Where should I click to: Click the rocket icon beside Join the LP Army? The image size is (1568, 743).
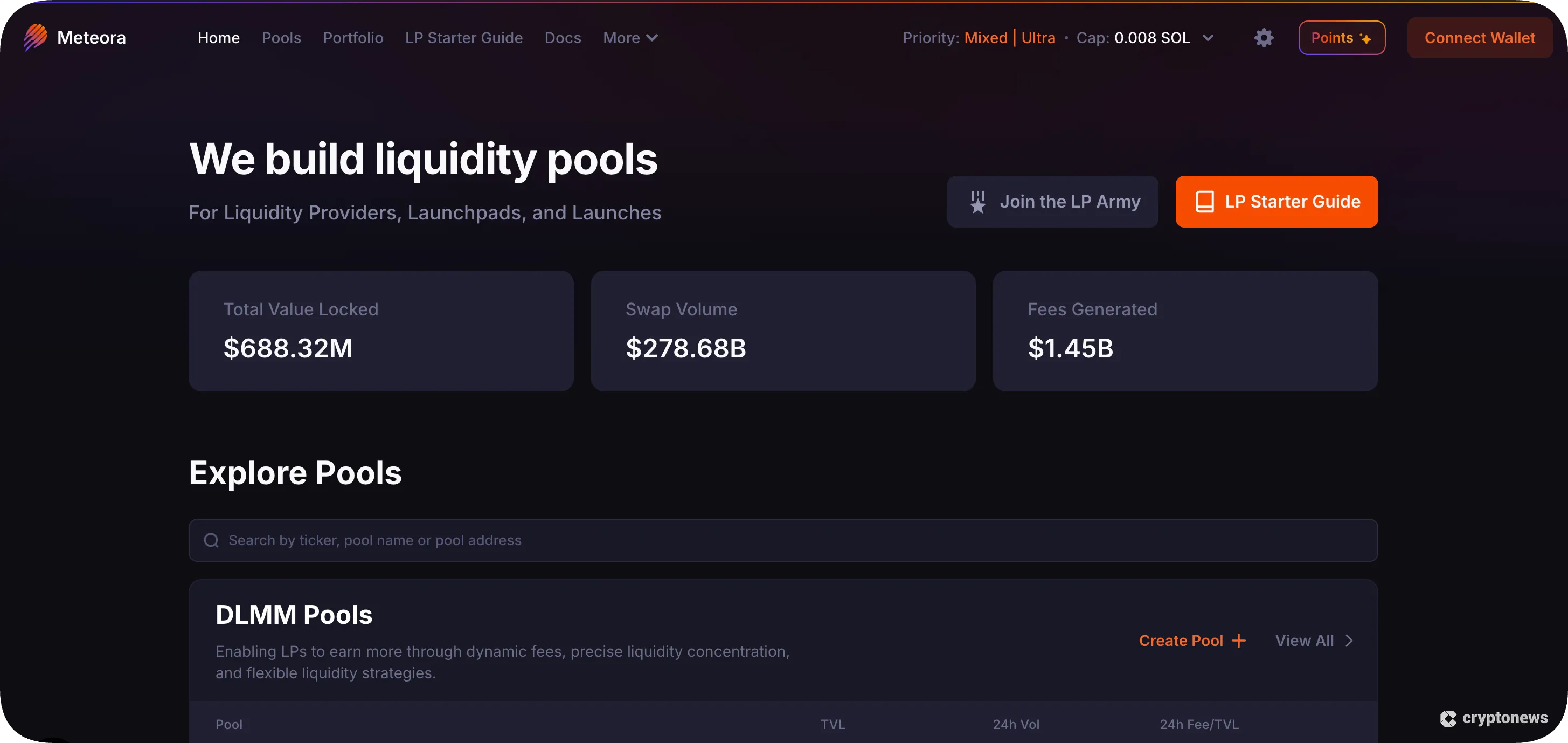coord(977,201)
